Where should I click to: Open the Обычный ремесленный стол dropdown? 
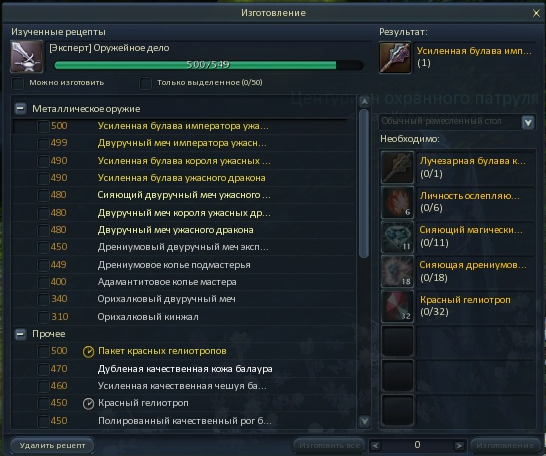point(528,122)
